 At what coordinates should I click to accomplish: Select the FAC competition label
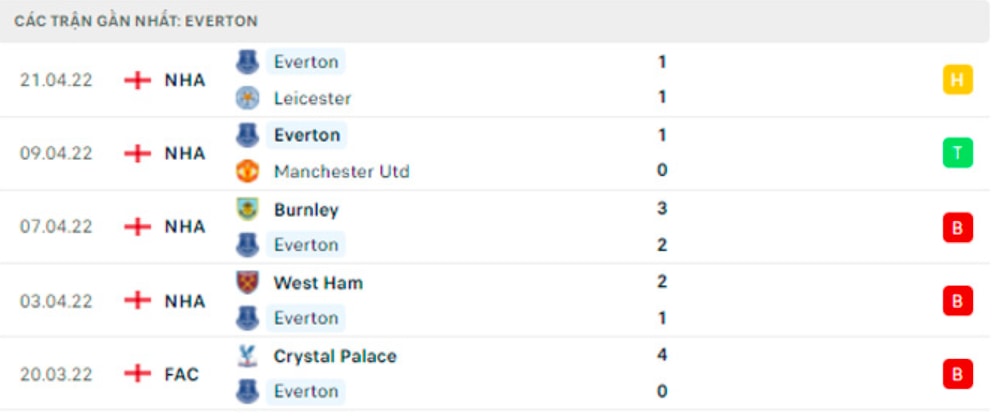pyautogui.click(x=182, y=374)
